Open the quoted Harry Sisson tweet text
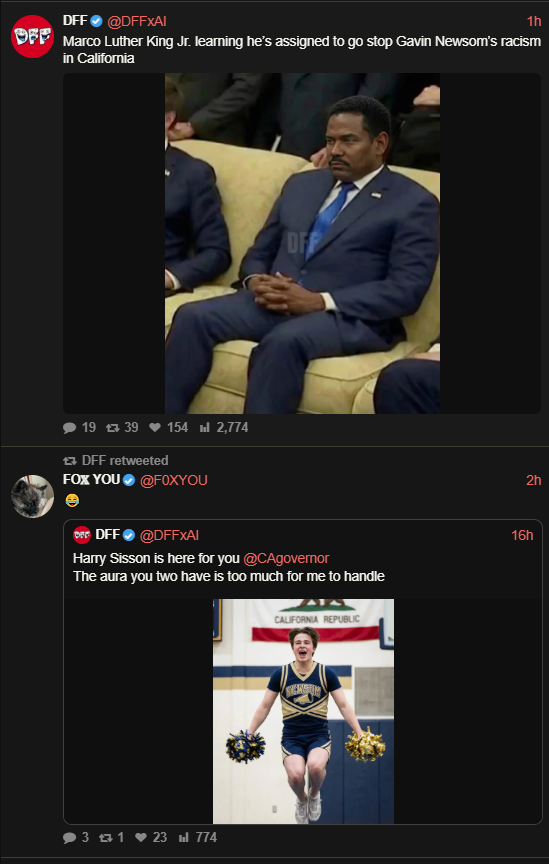The width and height of the screenshot is (549, 864). pyautogui.click(x=229, y=568)
